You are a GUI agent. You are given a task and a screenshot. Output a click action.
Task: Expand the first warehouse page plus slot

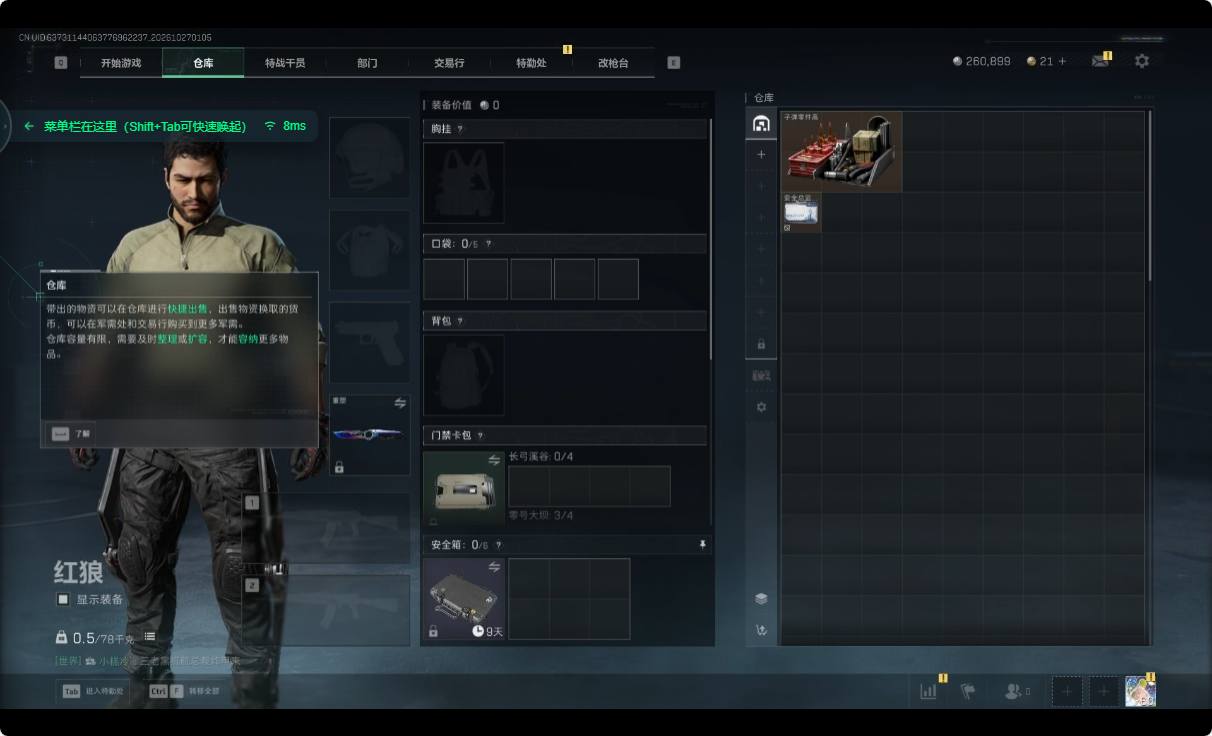coord(761,155)
